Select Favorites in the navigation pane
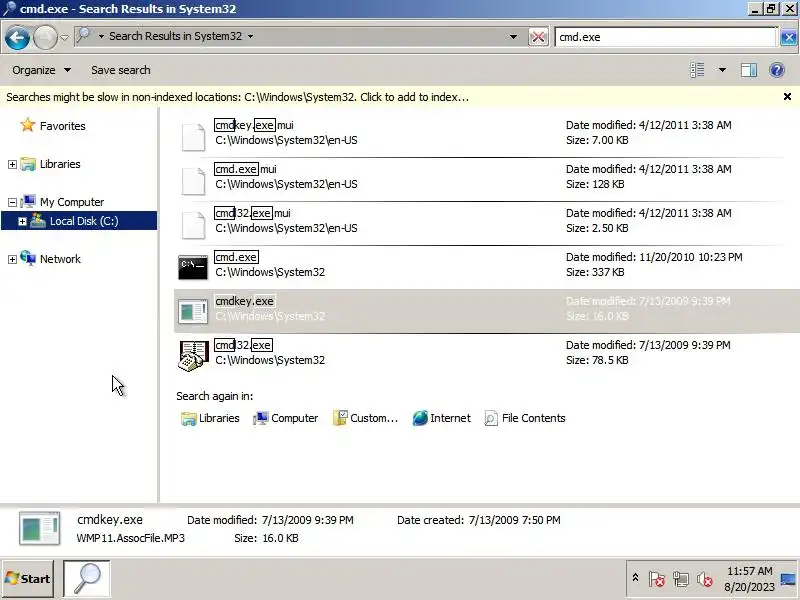The image size is (800, 600). (62, 126)
